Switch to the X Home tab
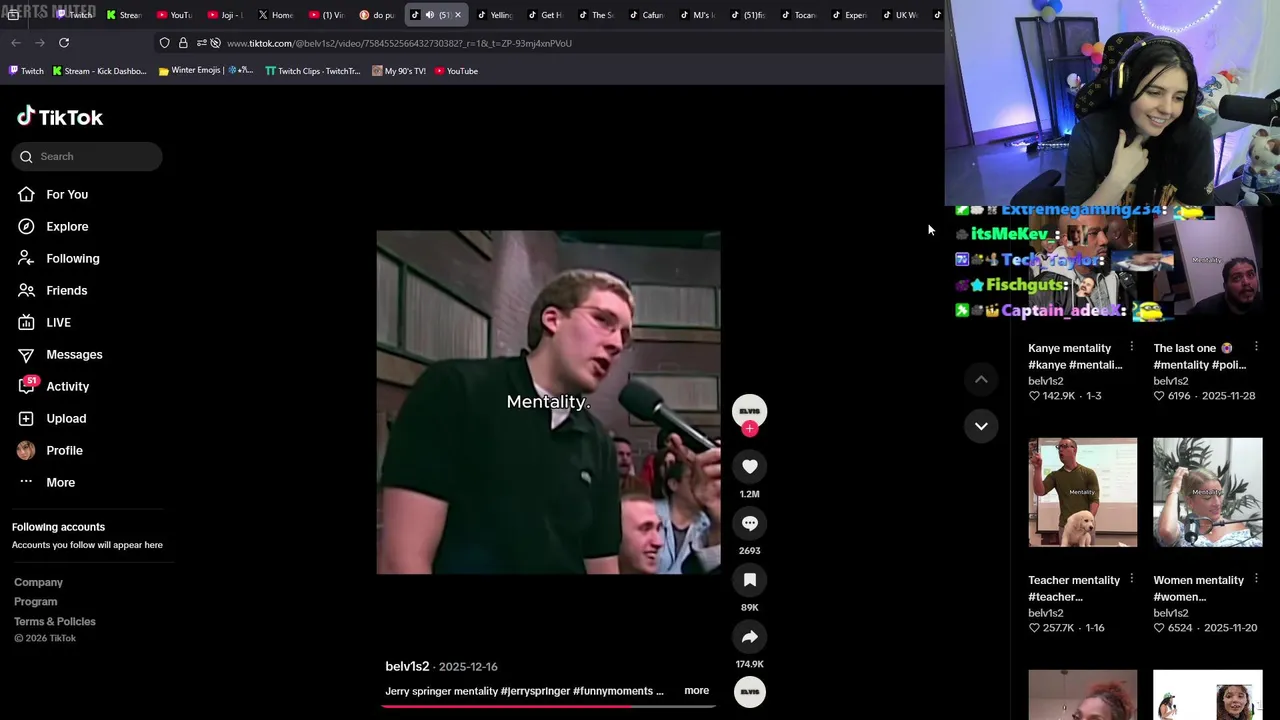1280x720 pixels. 276,15
